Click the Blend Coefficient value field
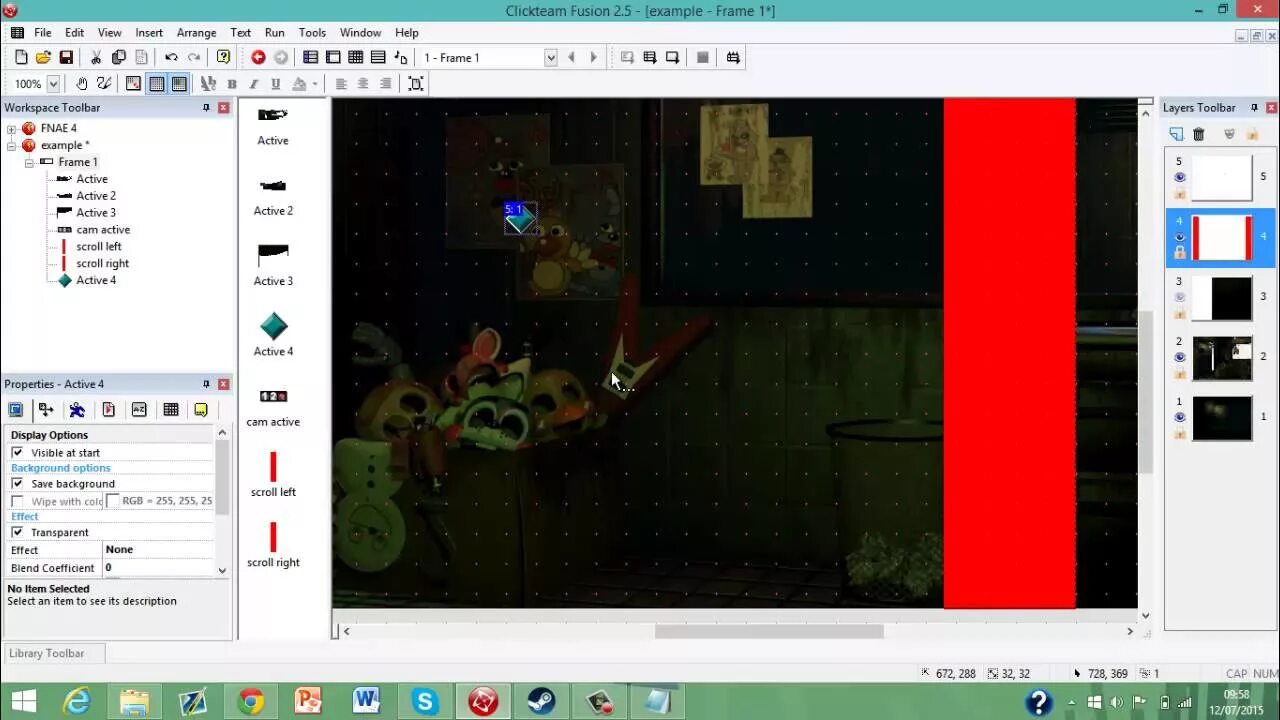 (x=158, y=568)
